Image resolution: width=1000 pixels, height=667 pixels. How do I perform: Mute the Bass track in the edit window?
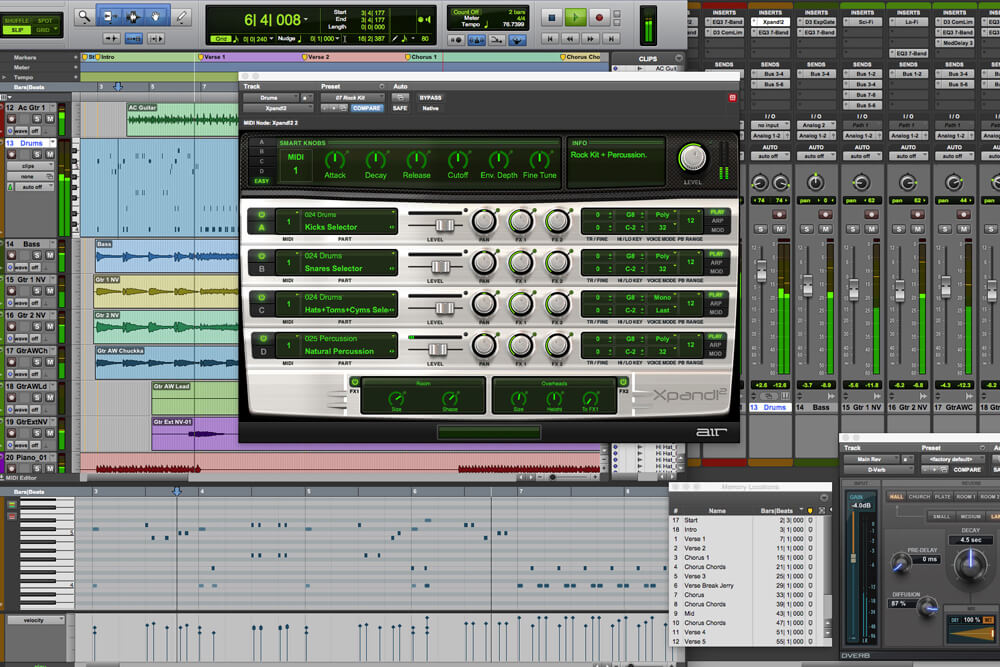click(50, 256)
